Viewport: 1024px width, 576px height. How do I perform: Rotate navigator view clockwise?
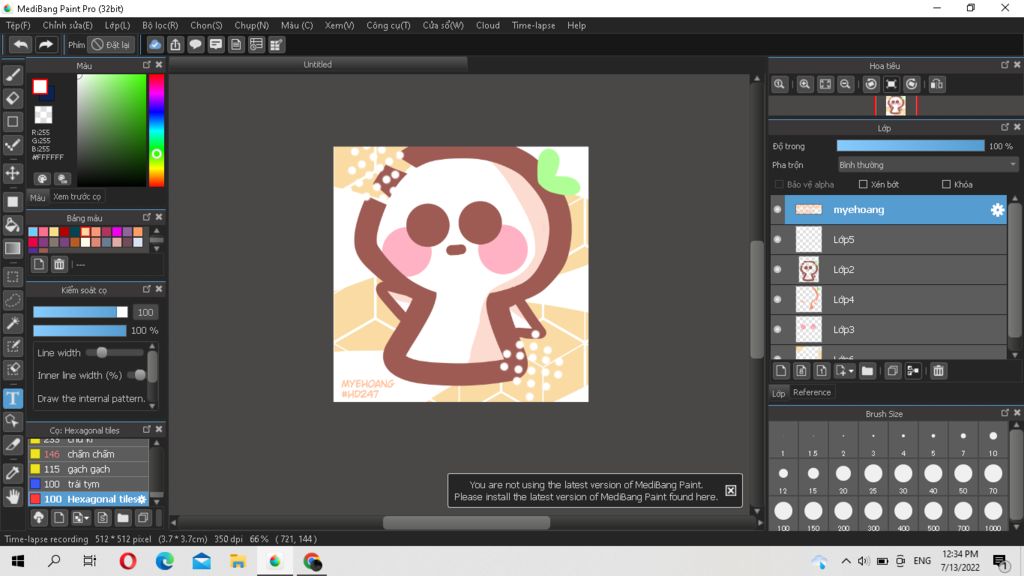pyautogui.click(x=912, y=84)
